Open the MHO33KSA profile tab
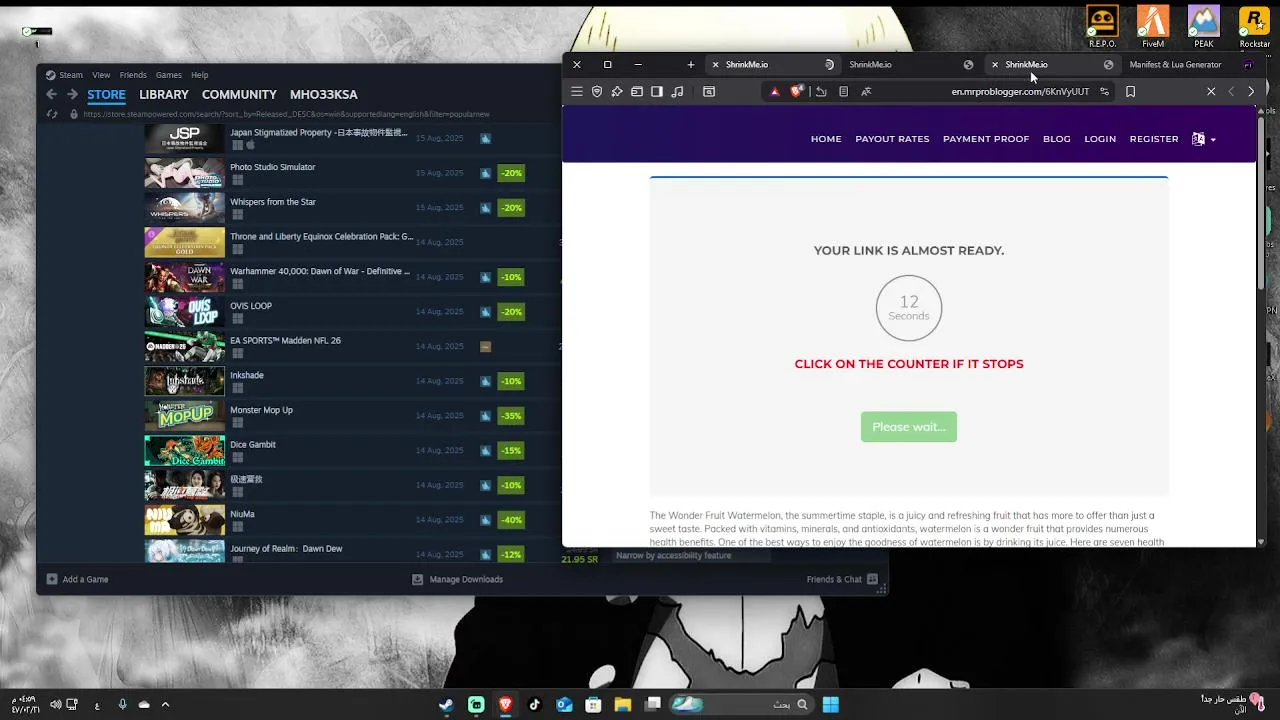The height and width of the screenshot is (720, 1280). (323, 94)
